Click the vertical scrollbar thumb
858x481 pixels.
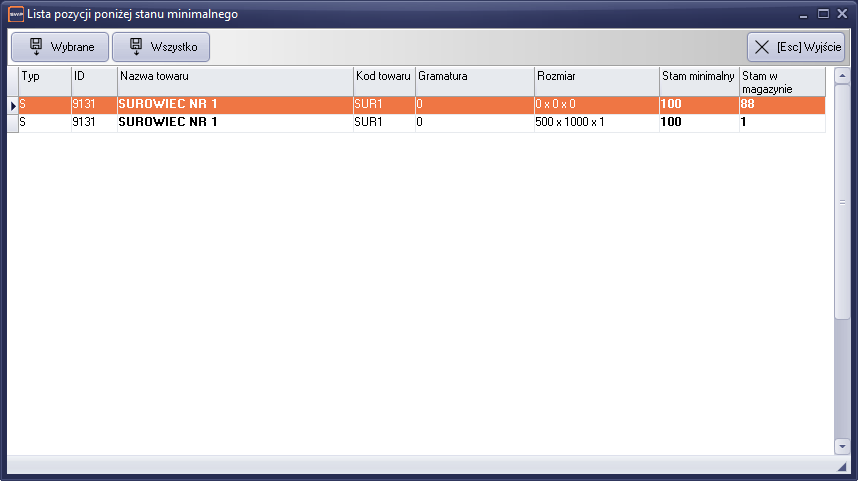[842, 200]
